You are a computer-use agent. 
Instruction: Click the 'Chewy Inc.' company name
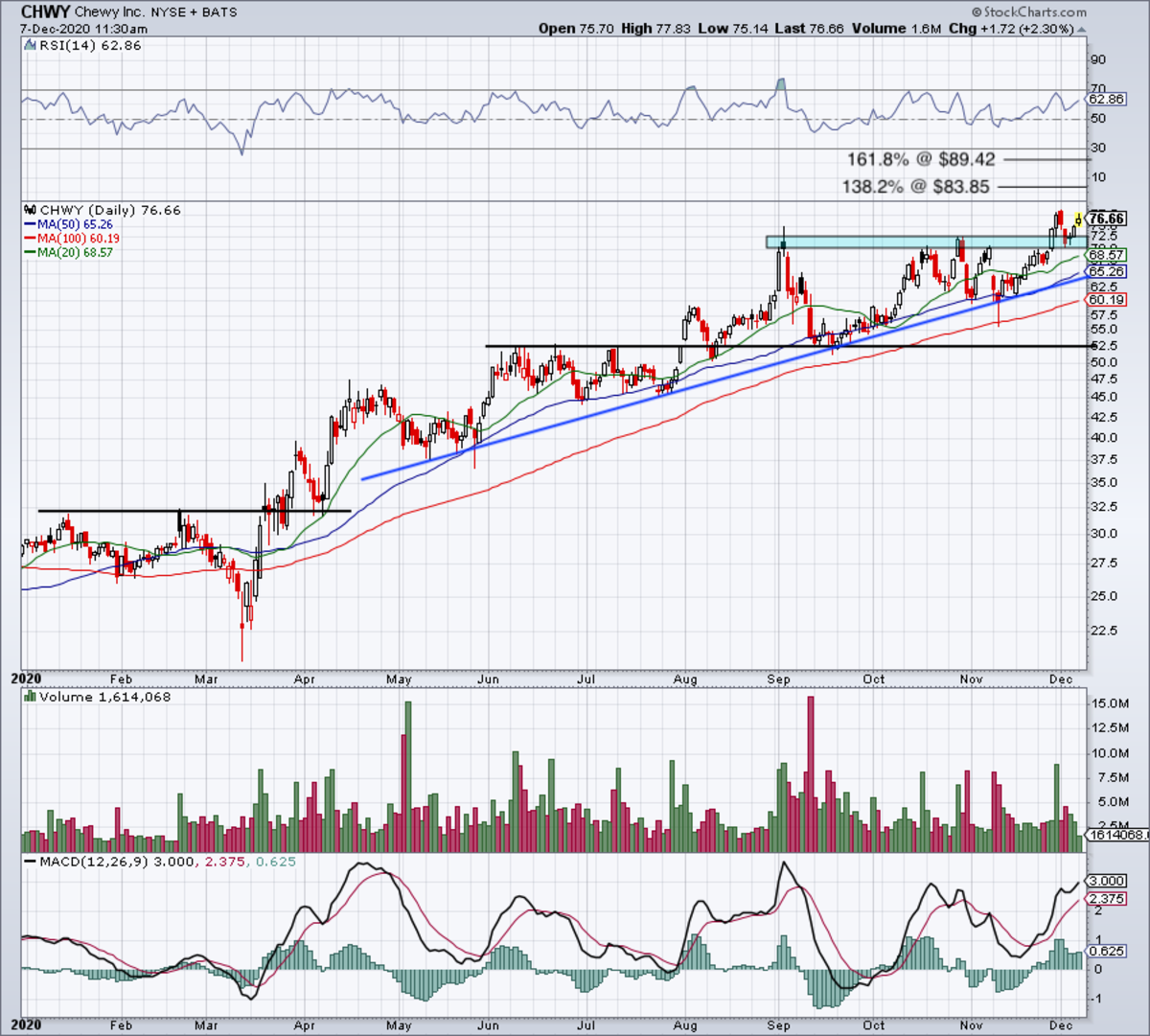point(110,12)
